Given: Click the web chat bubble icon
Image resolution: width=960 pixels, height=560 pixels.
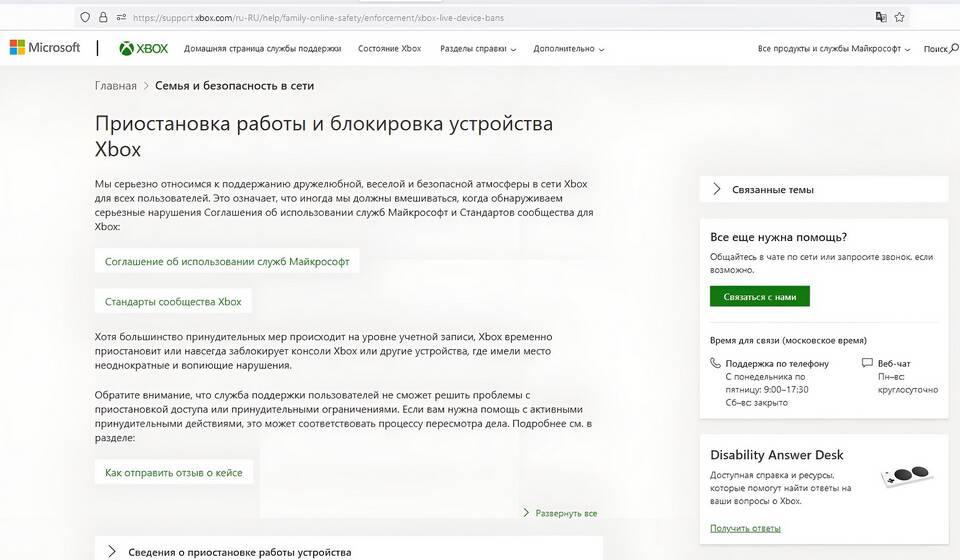Looking at the screenshot, I should tap(867, 363).
